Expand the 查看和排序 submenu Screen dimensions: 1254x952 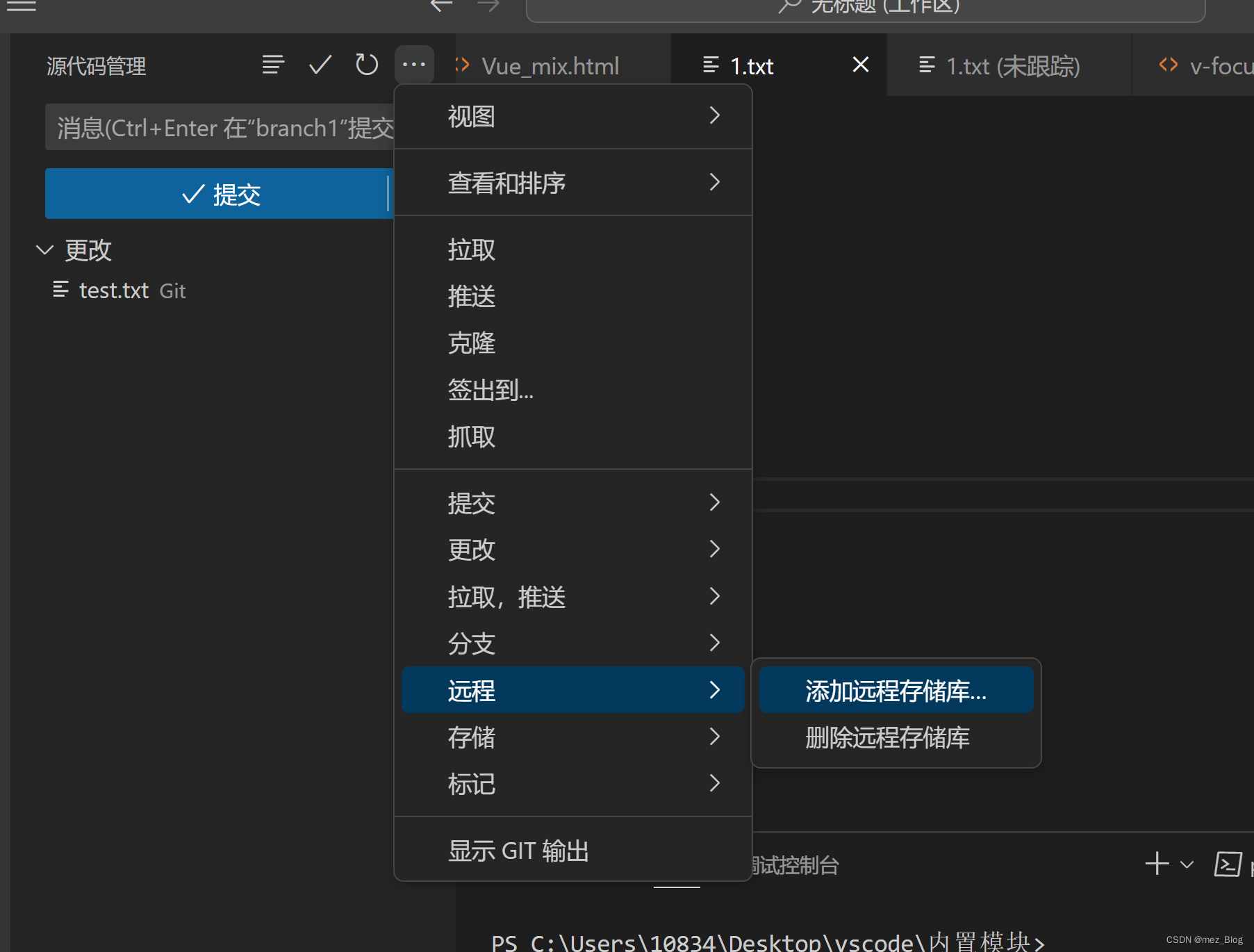(573, 183)
